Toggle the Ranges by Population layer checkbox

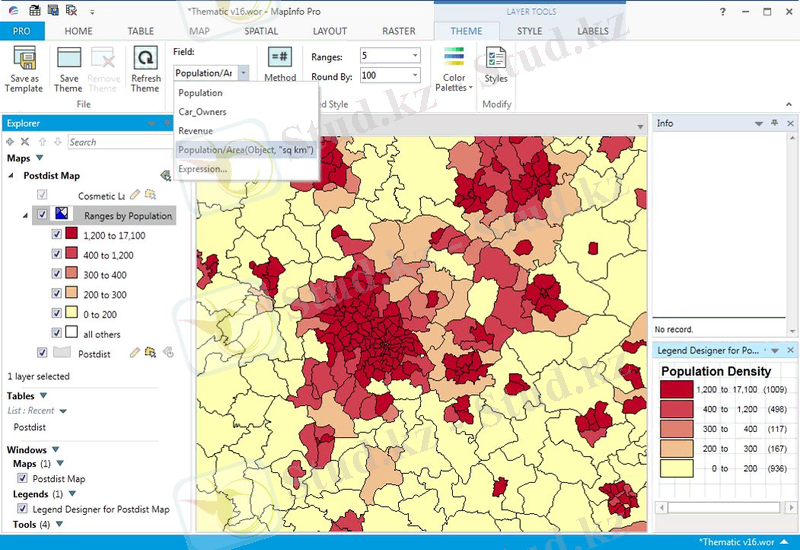(42, 215)
